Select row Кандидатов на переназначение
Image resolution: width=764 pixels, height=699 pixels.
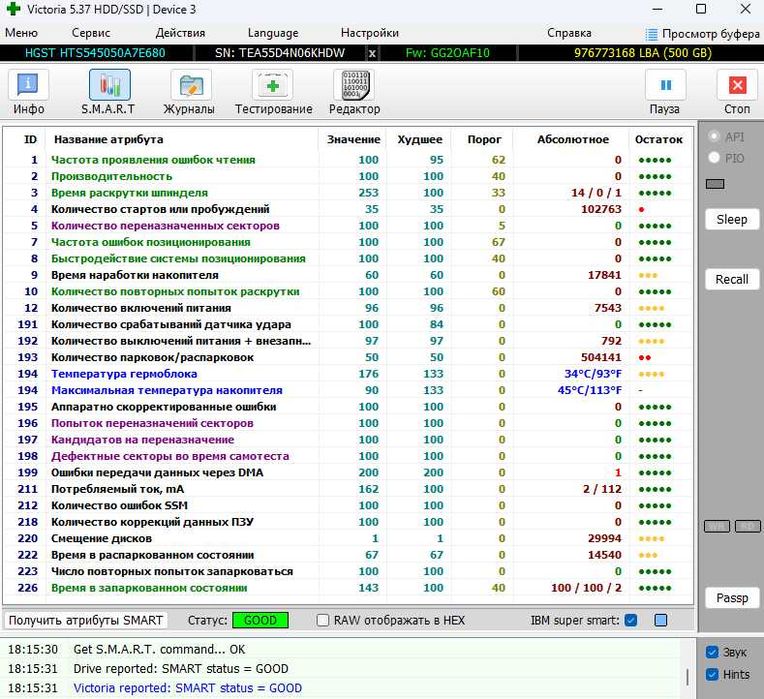348,439
